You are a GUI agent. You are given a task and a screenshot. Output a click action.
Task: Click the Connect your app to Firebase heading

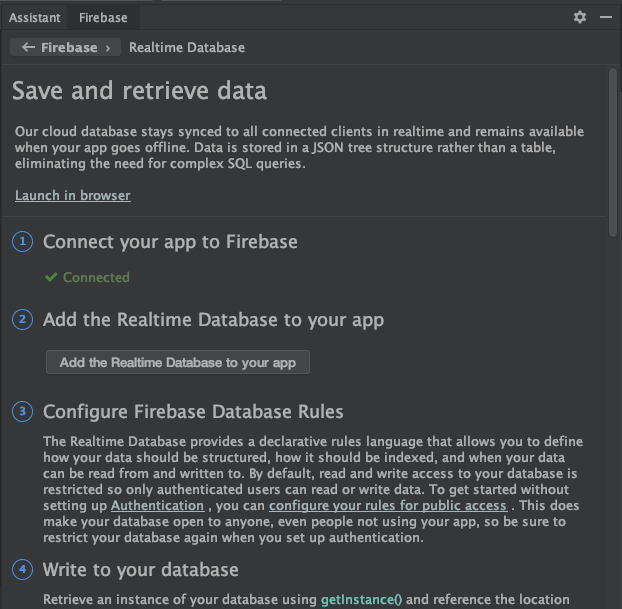170,242
